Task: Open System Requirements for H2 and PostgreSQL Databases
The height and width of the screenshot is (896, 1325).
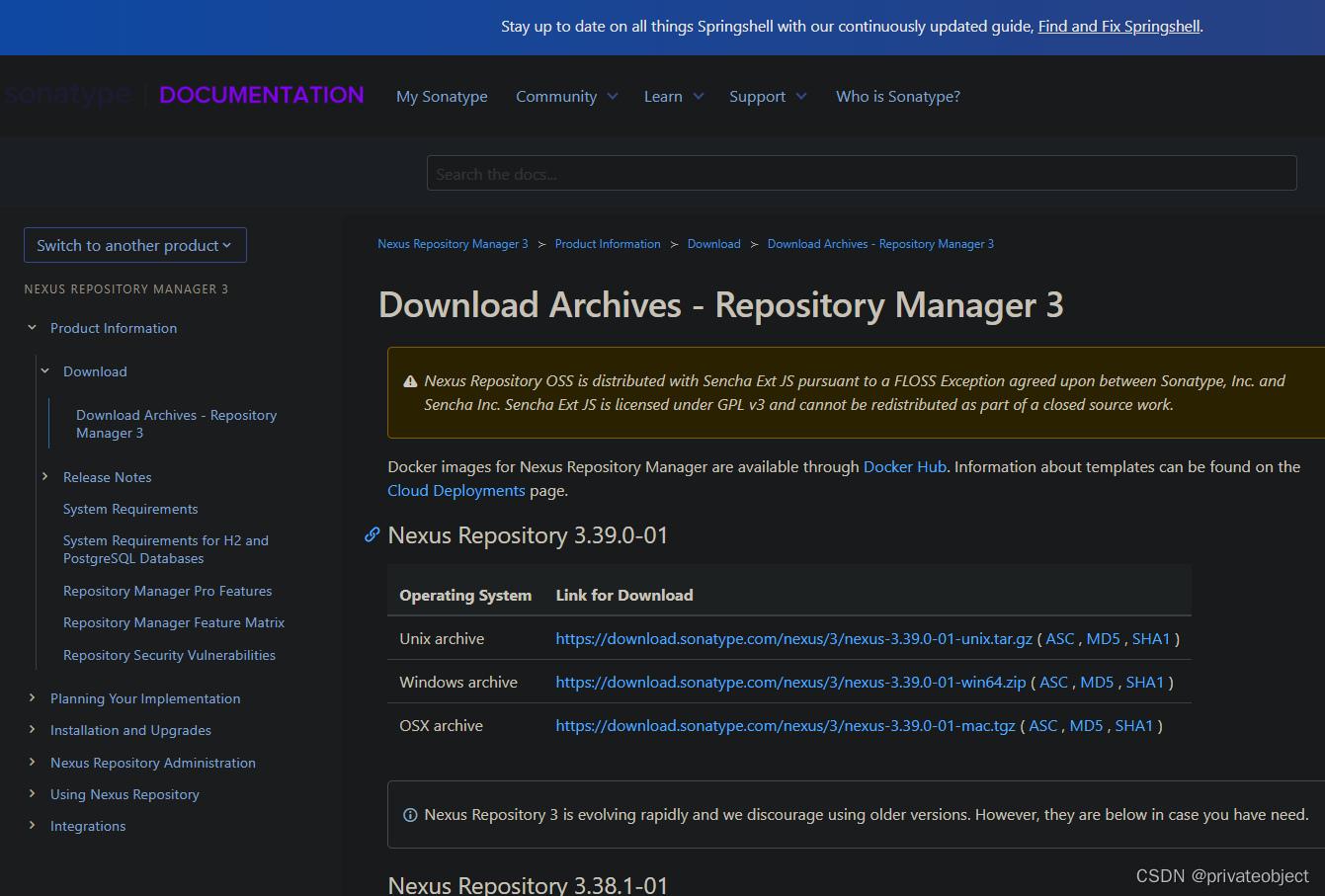Action: point(166,549)
